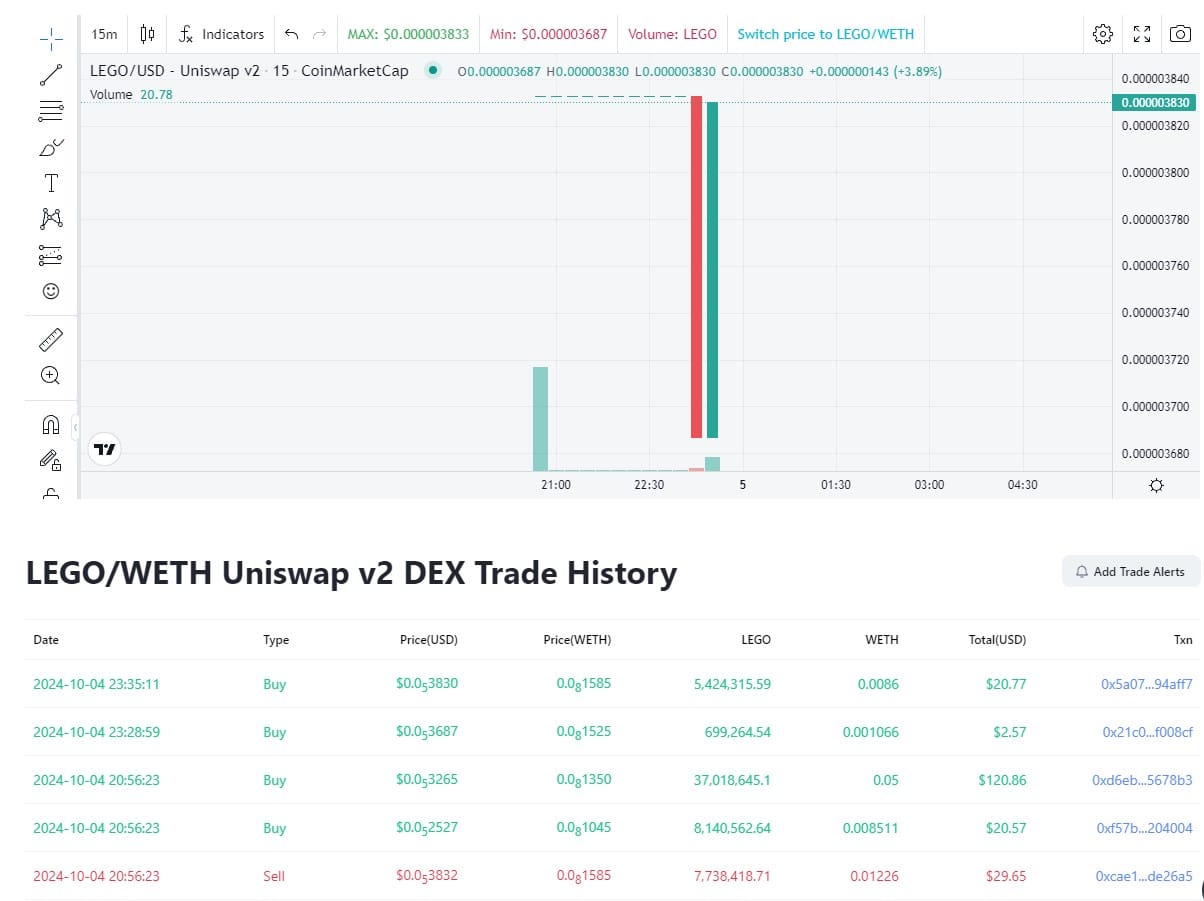Take a chart snapshot with camera icon

1180,34
